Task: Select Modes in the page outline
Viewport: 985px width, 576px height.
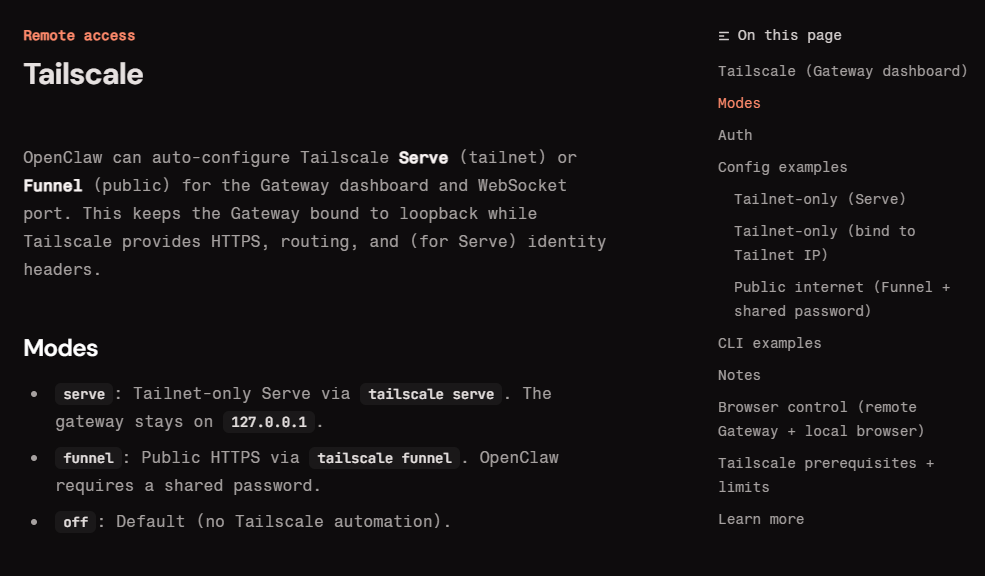Action: pos(739,103)
